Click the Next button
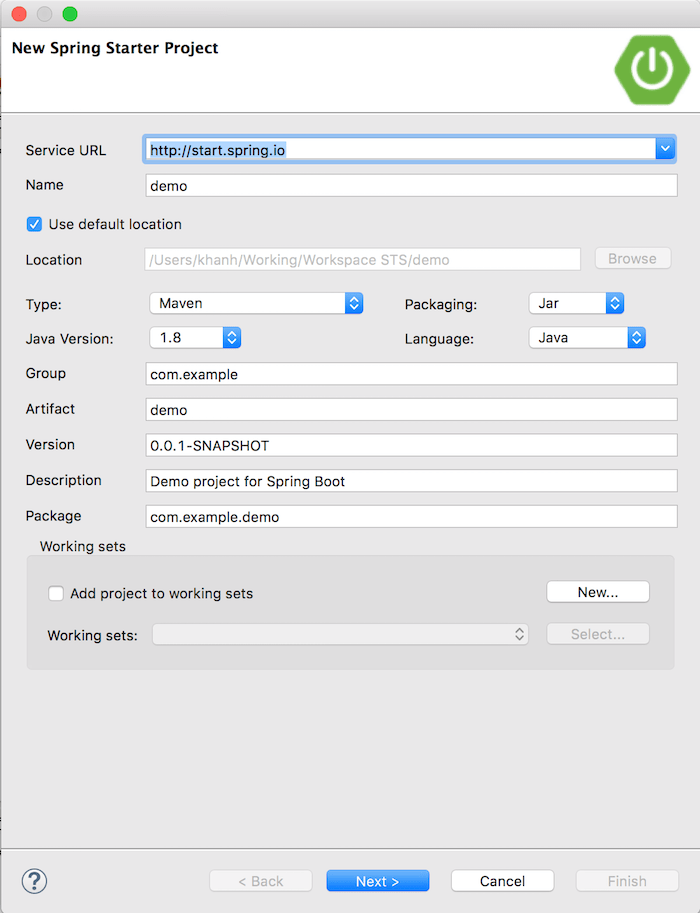Screen dimensions: 700x913 [377, 880]
